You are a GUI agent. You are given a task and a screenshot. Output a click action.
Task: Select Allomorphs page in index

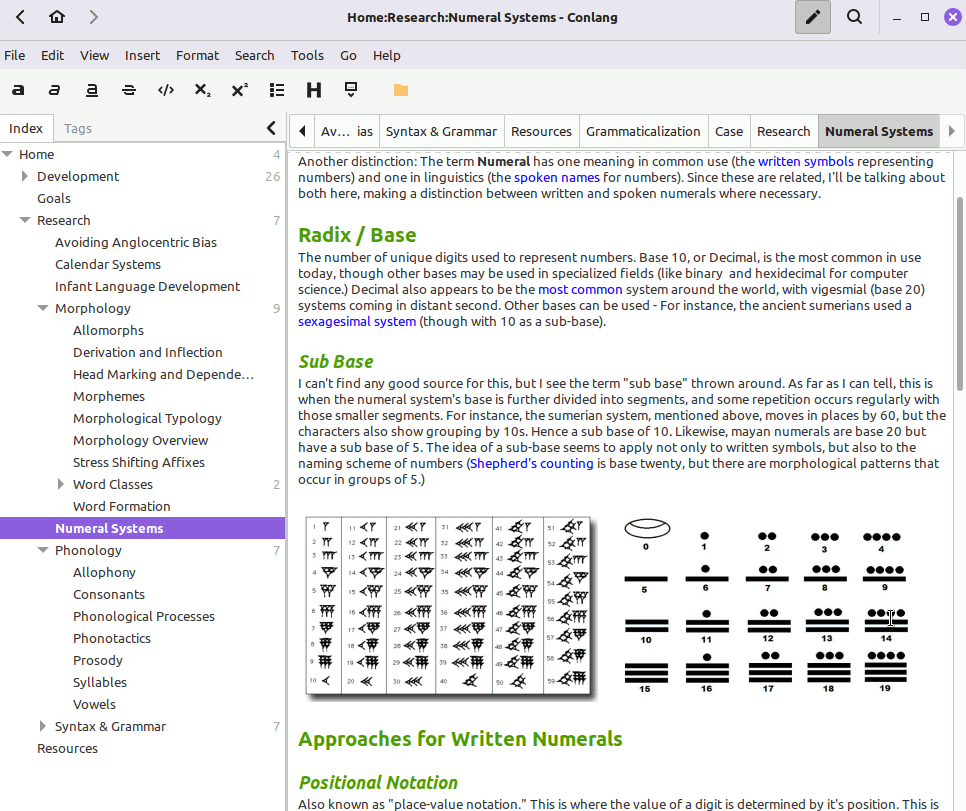[108, 330]
